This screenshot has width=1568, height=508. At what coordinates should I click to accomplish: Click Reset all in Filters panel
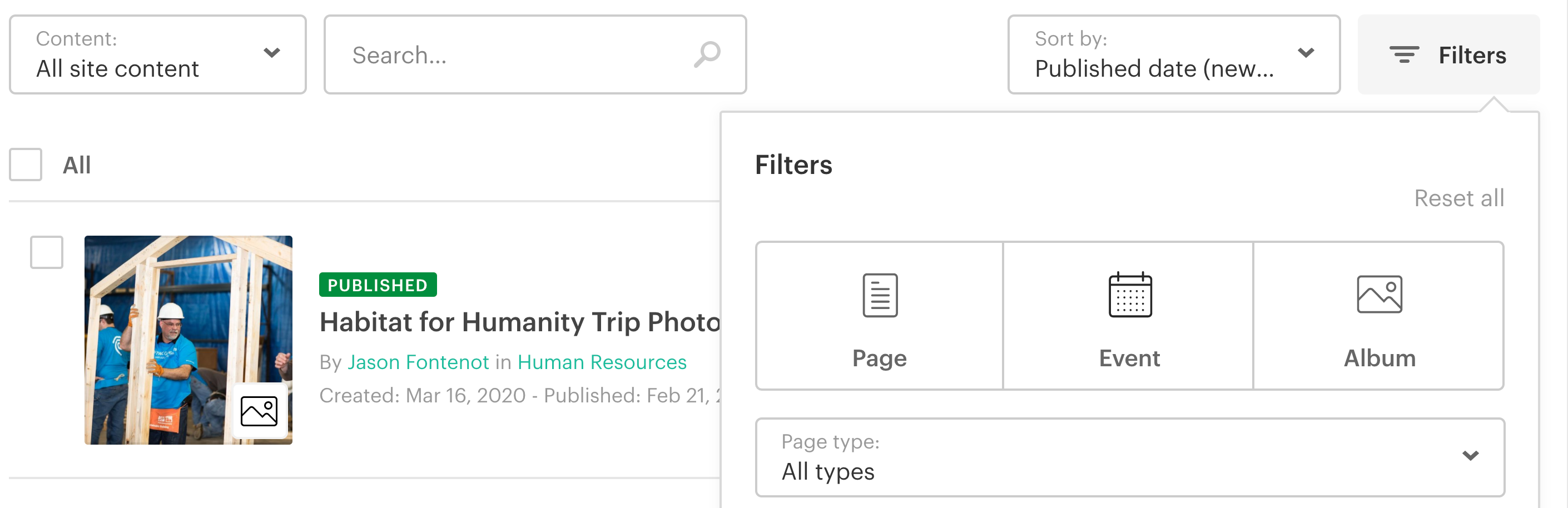tap(1458, 198)
